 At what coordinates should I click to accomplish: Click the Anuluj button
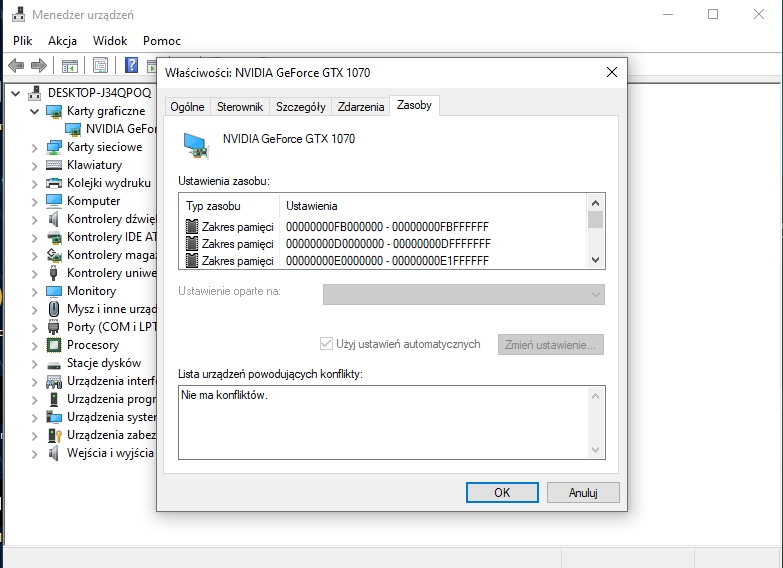point(583,493)
